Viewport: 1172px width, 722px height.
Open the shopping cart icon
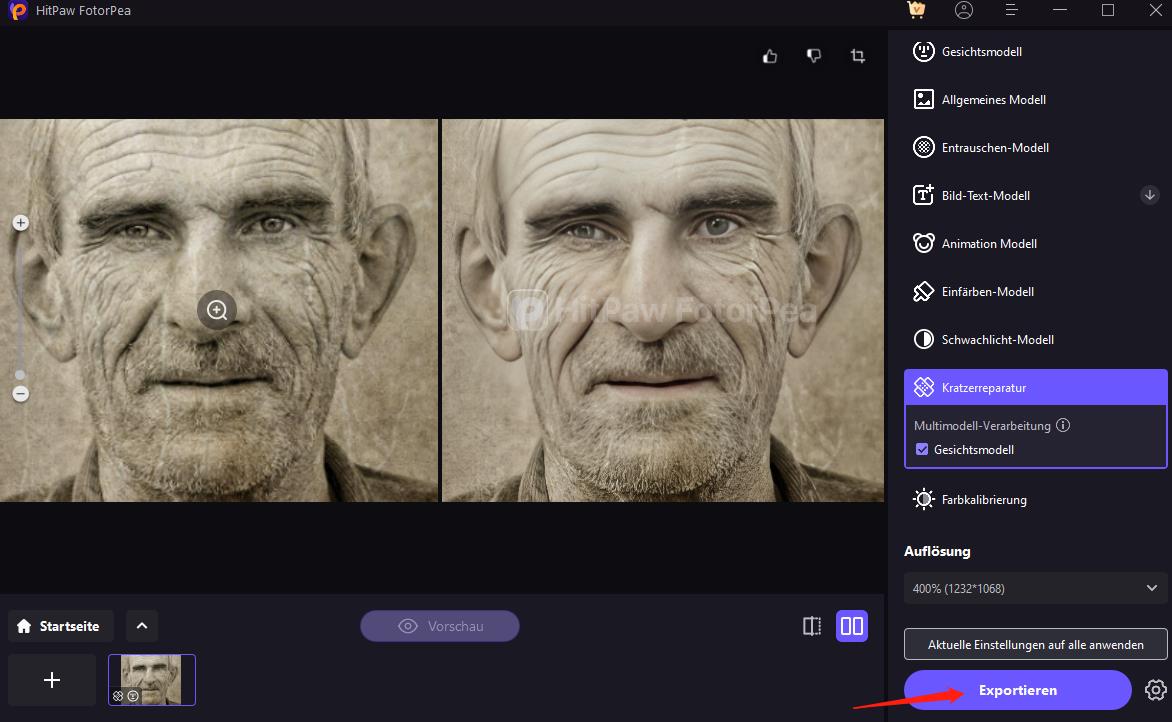coord(915,10)
